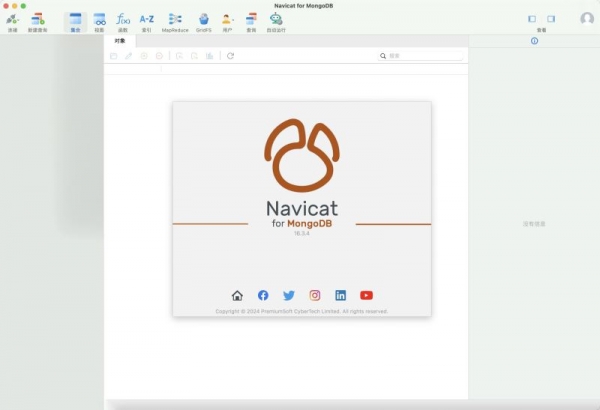Toggle the right information pane view button
Viewport: 600px width, 410px height.
(551, 19)
